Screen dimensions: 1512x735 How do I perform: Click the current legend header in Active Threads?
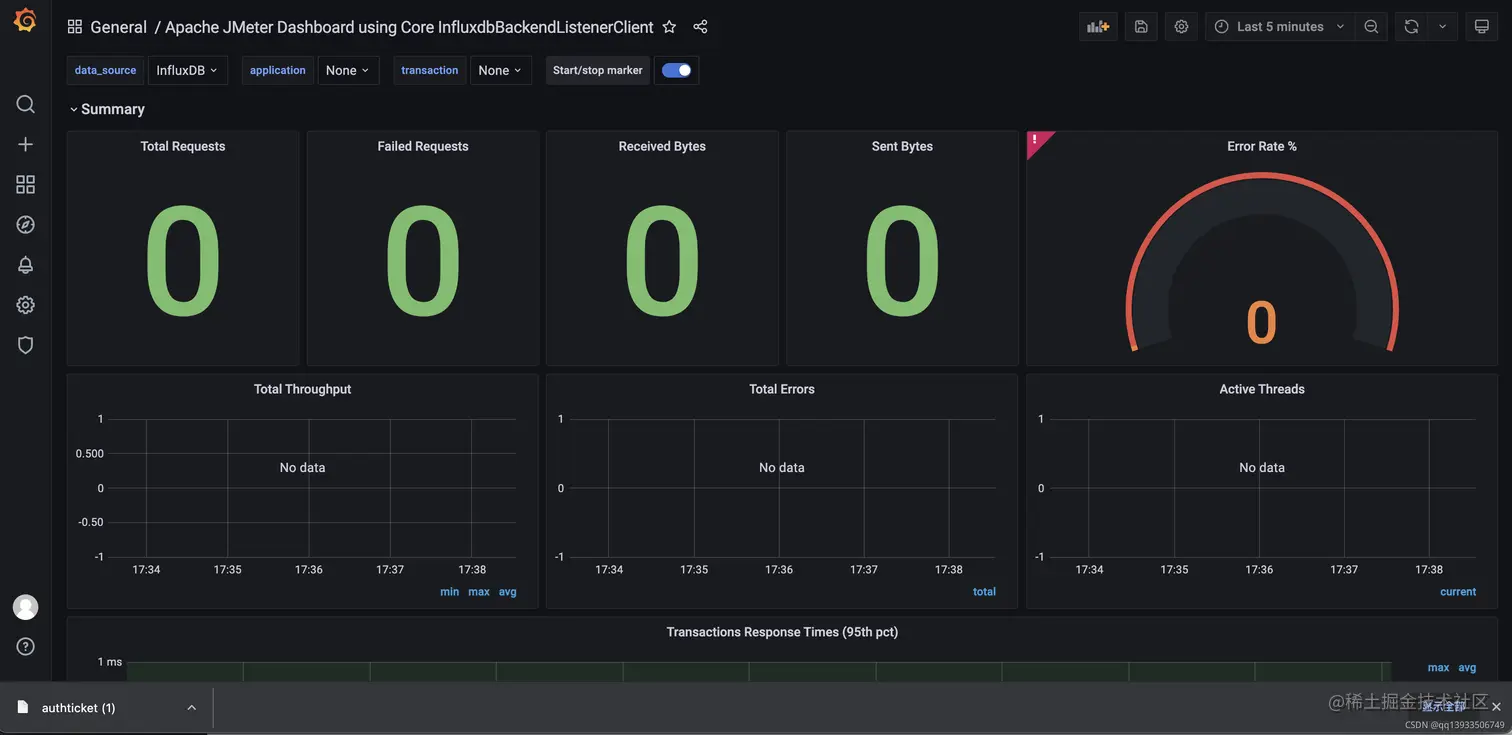coord(1458,592)
